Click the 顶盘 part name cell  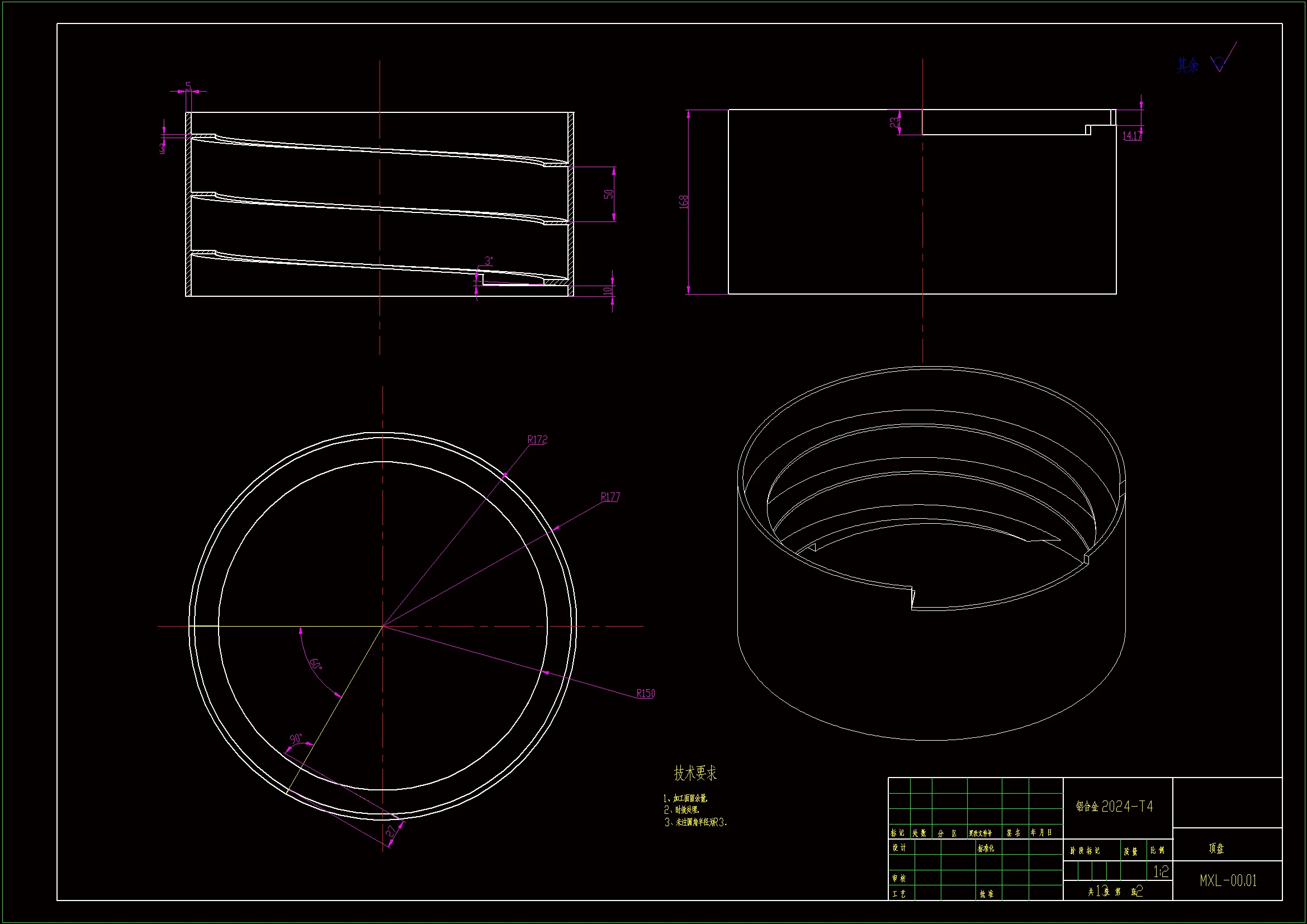(x=1216, y=849)
